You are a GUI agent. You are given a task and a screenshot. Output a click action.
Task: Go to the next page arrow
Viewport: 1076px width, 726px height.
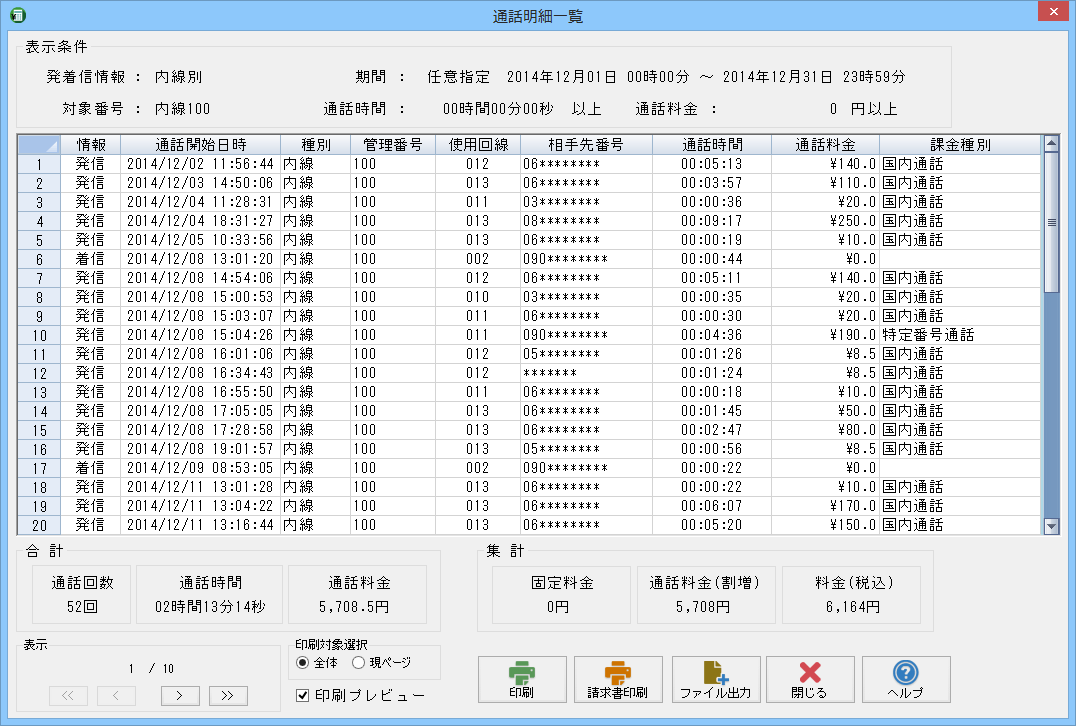pyautogui.click(x=180, y=696)
